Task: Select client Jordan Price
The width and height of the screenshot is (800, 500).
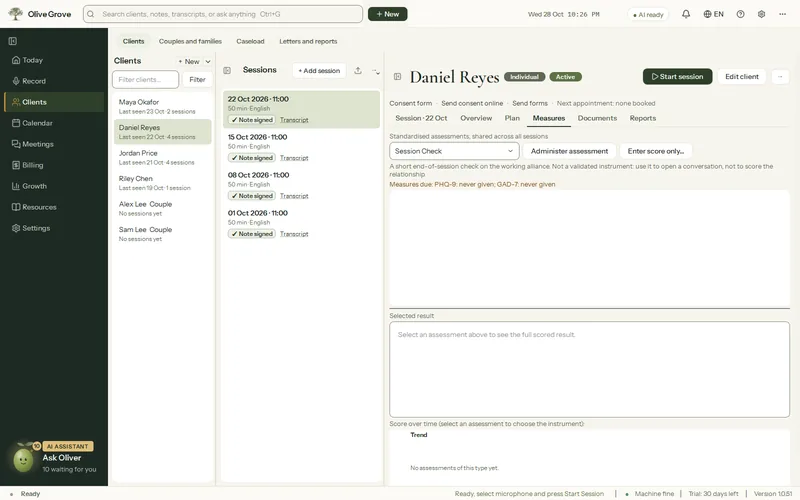Action: 162,157
